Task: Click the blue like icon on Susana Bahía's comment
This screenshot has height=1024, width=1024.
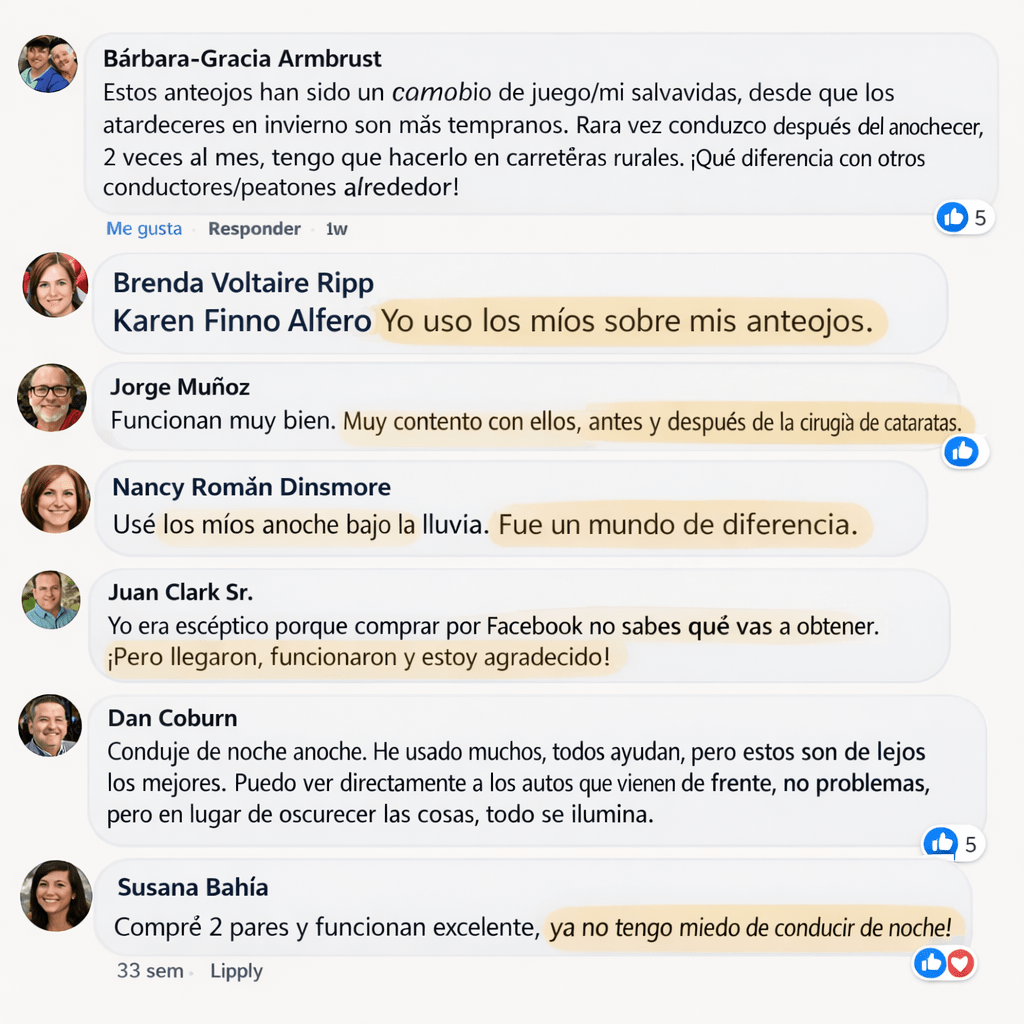Action: coord(931,963)
